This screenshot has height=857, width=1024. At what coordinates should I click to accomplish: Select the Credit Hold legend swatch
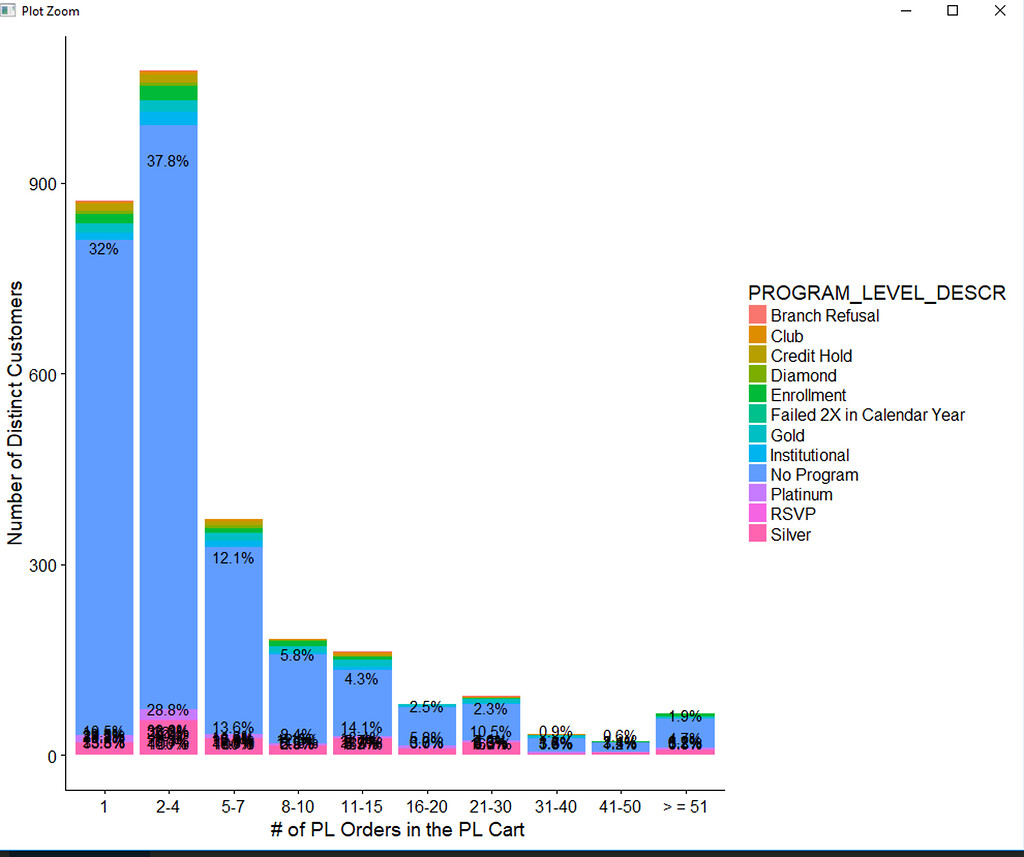click(758, 354)
